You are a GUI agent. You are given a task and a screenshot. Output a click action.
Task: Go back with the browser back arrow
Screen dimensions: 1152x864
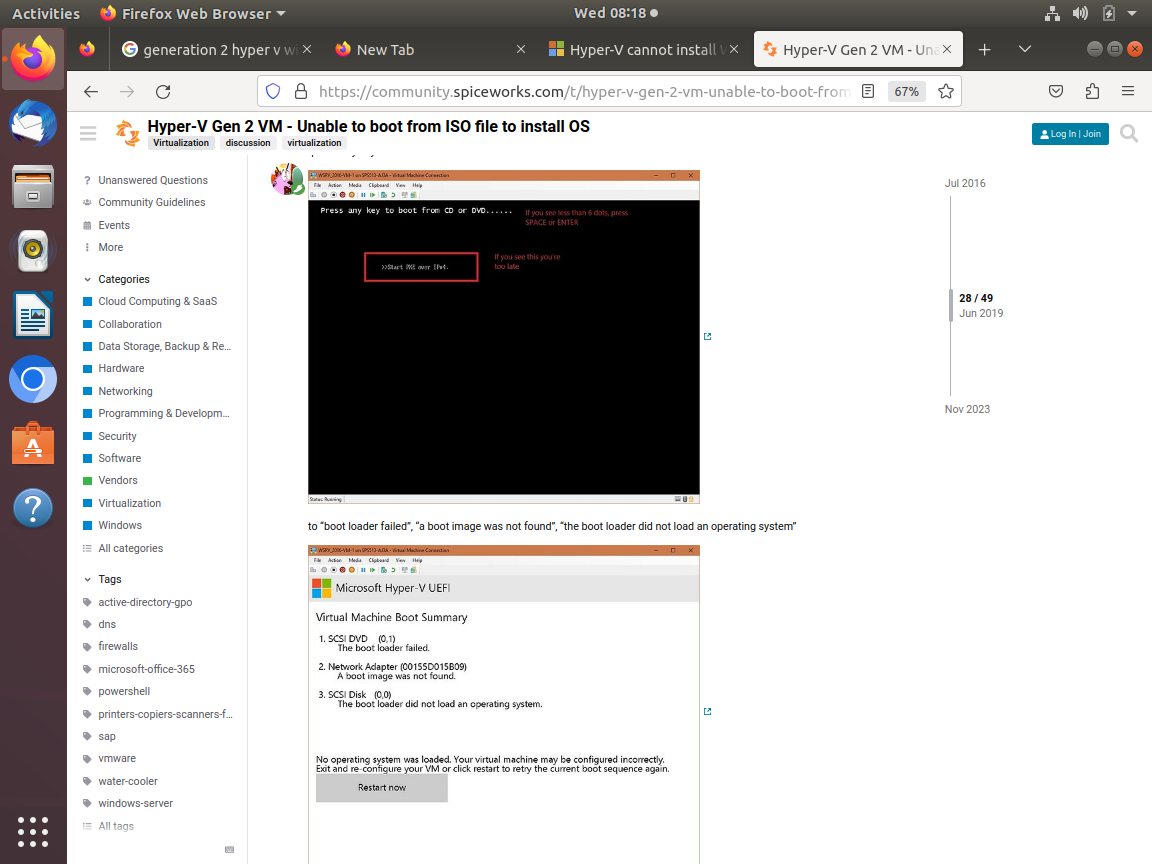click(91, 91)
